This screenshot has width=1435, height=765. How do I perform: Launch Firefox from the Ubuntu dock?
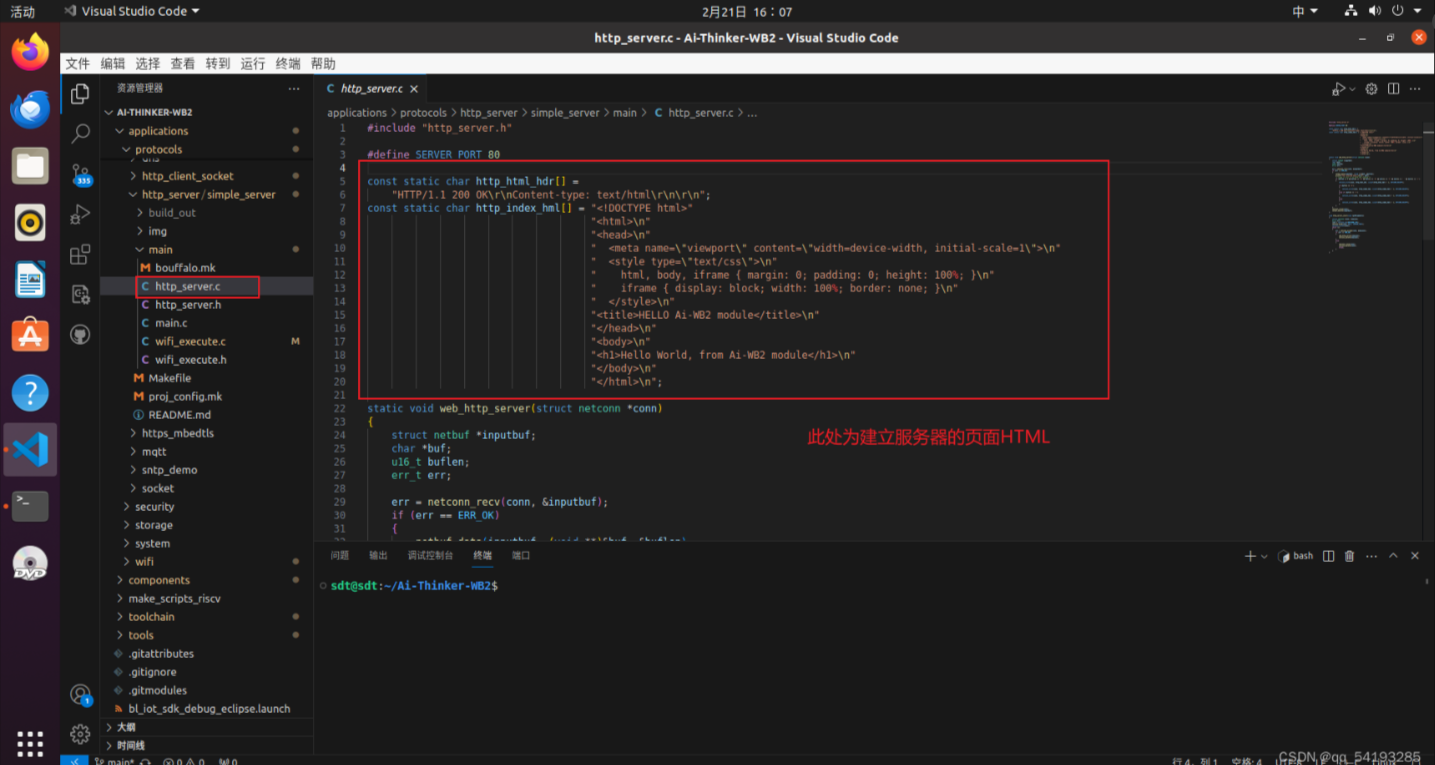[x=30, y=51]
